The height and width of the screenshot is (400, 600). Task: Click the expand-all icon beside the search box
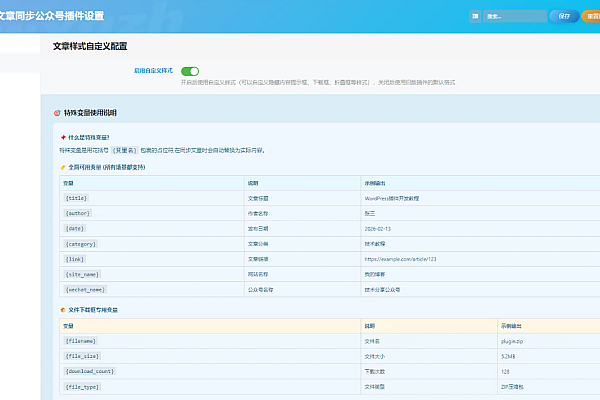pos(475,16)
